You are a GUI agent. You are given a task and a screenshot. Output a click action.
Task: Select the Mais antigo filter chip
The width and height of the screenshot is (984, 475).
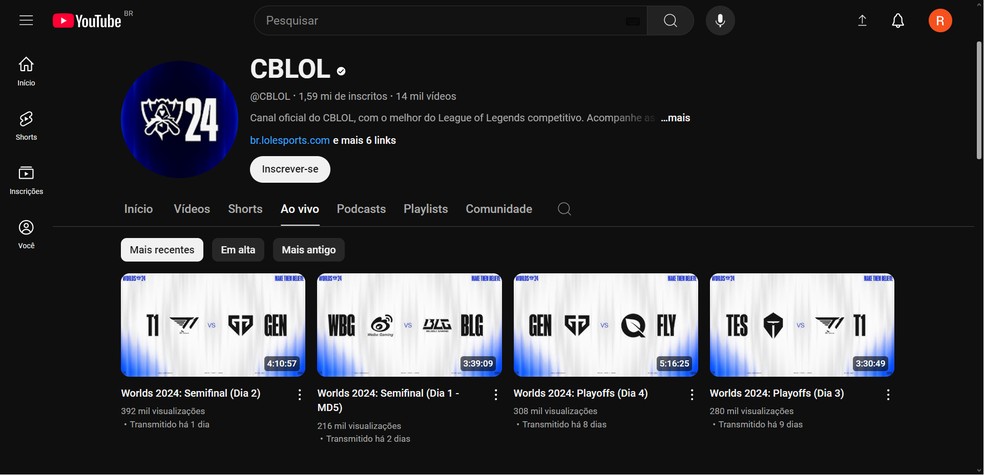coord(309,250)
